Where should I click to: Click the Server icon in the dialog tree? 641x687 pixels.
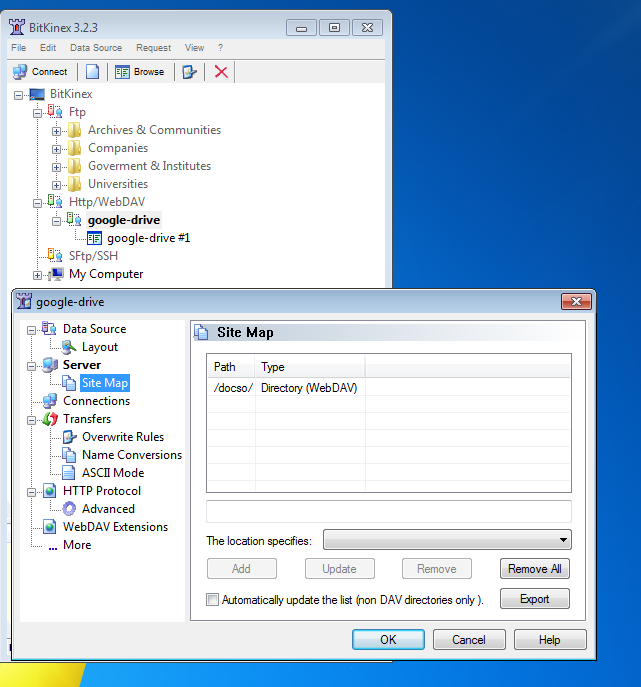50,365
